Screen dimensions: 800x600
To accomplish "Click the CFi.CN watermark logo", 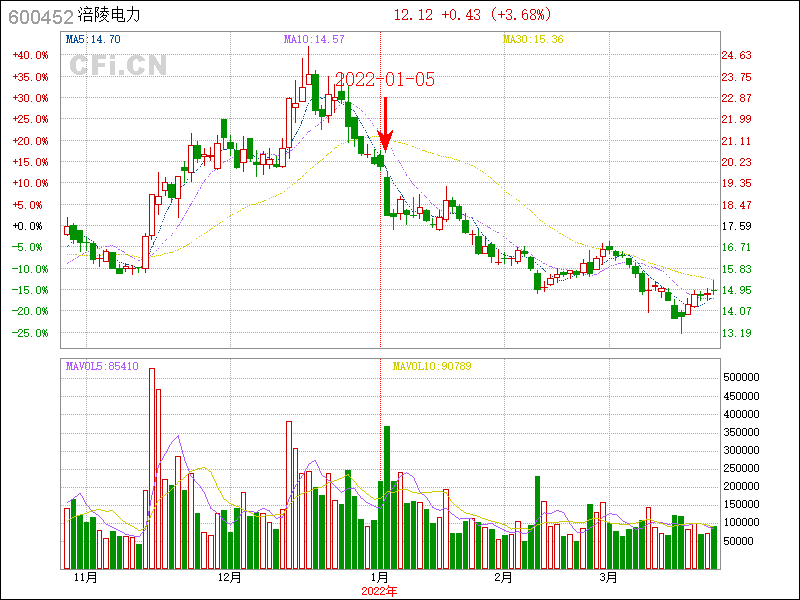I will coord(117,66).
